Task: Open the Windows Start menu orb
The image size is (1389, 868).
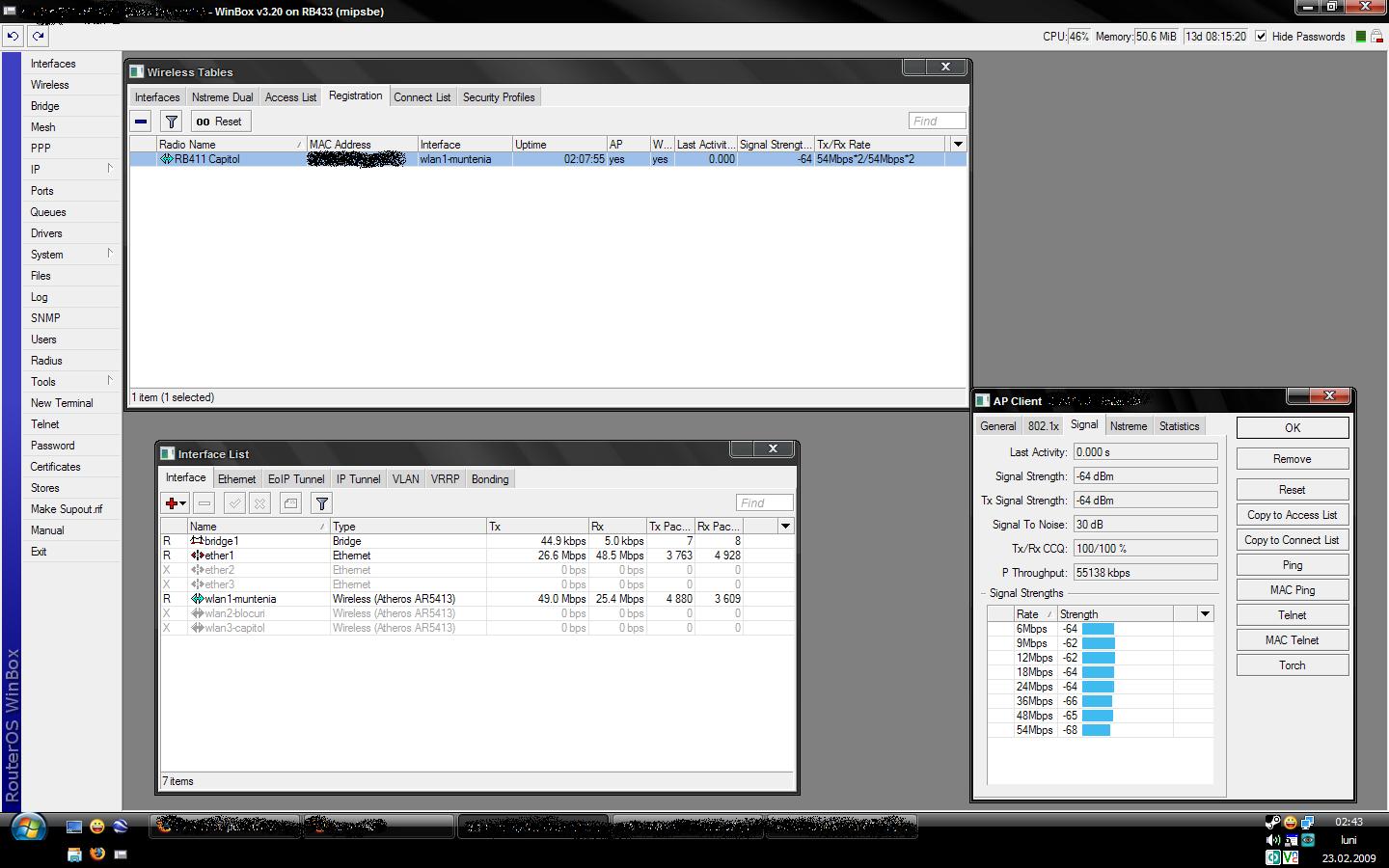Action: pos(28,827)
